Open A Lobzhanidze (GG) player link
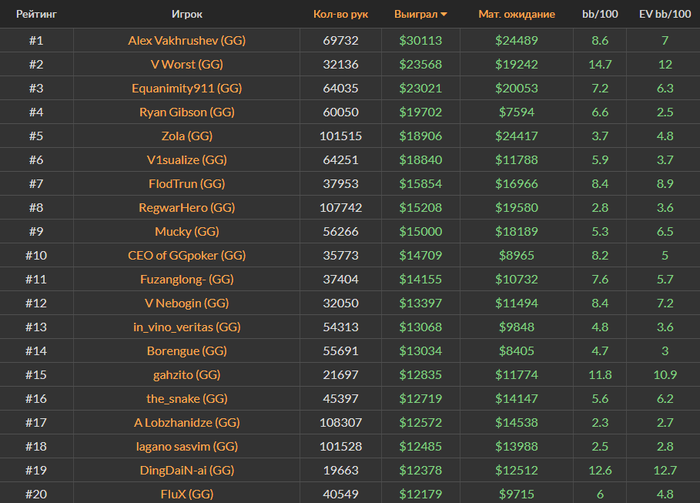The height and width of the screenshot is (503, 700). (x=187, y=423)
